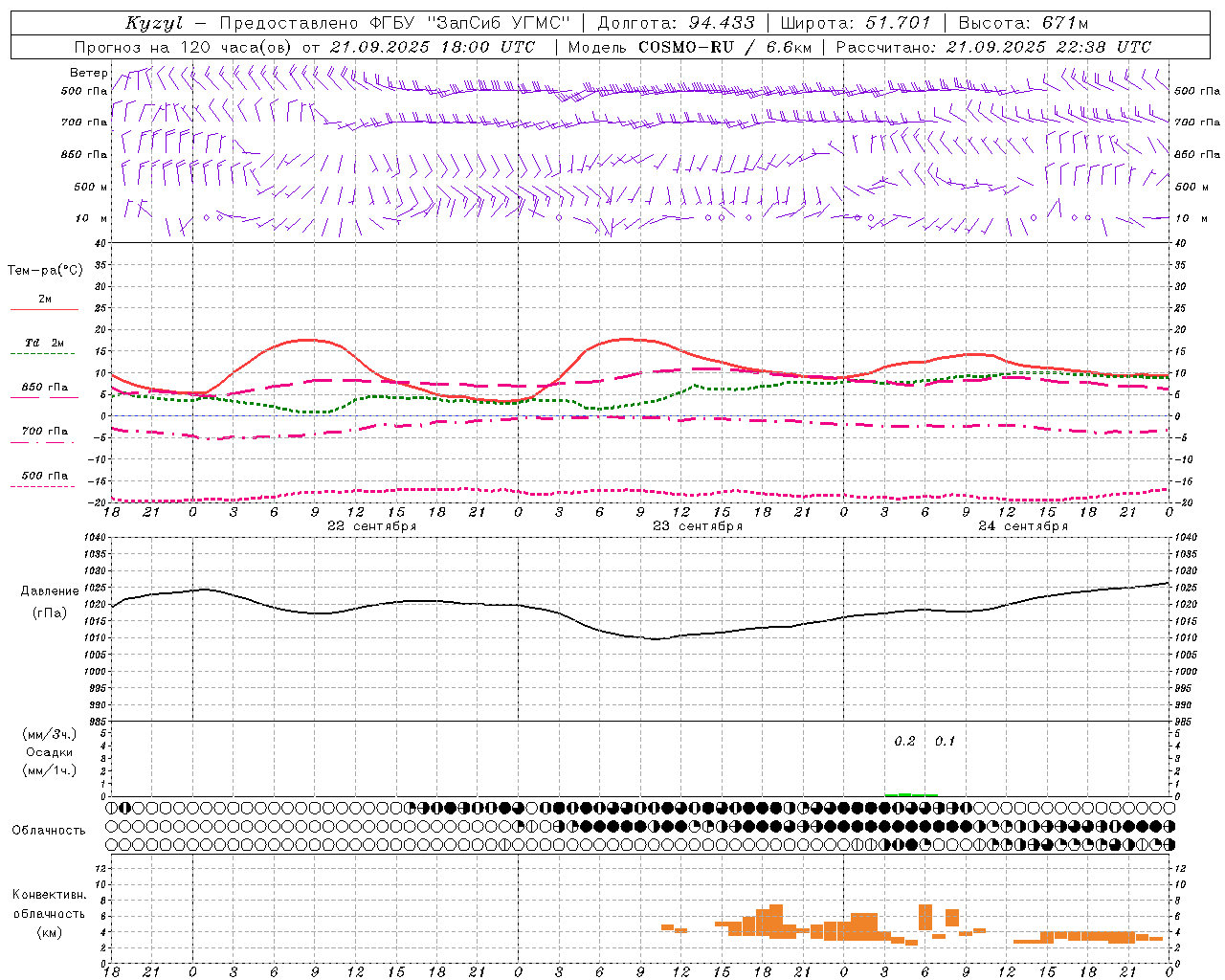
Task: Click the "Ветер" wind panel label
Action: pos(89,73)
